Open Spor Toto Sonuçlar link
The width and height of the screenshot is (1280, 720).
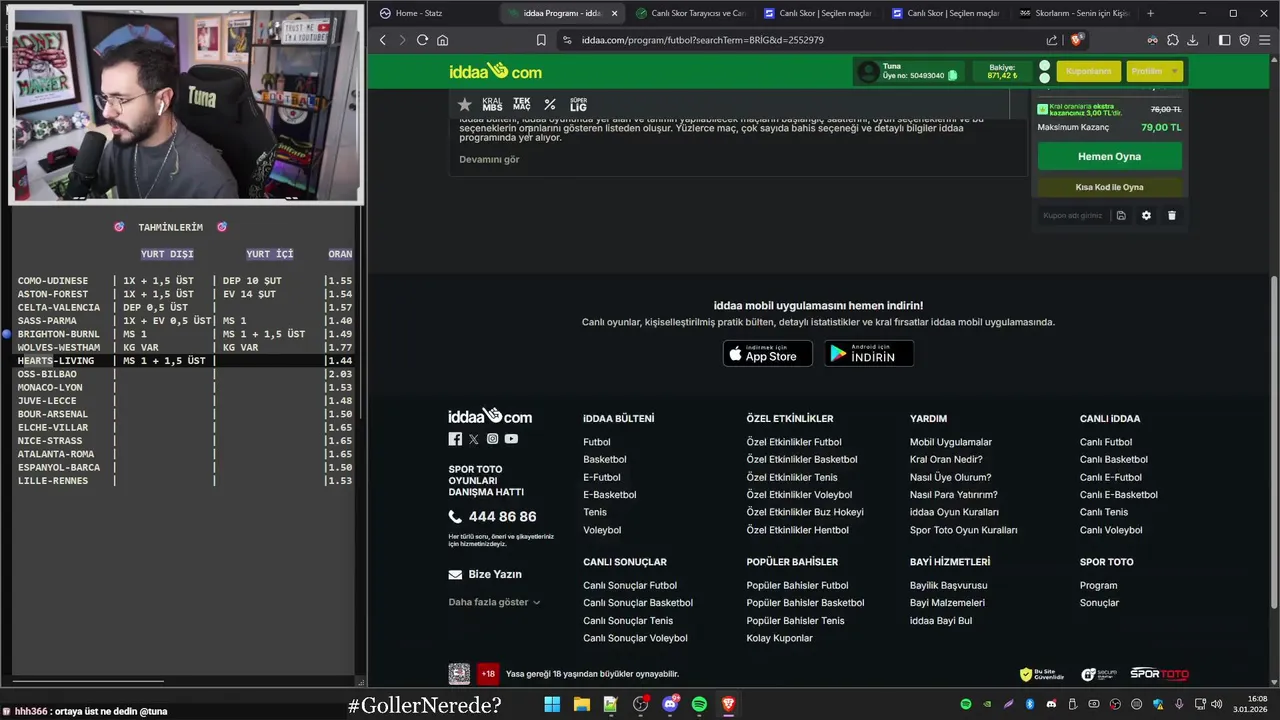[1099, 603]
